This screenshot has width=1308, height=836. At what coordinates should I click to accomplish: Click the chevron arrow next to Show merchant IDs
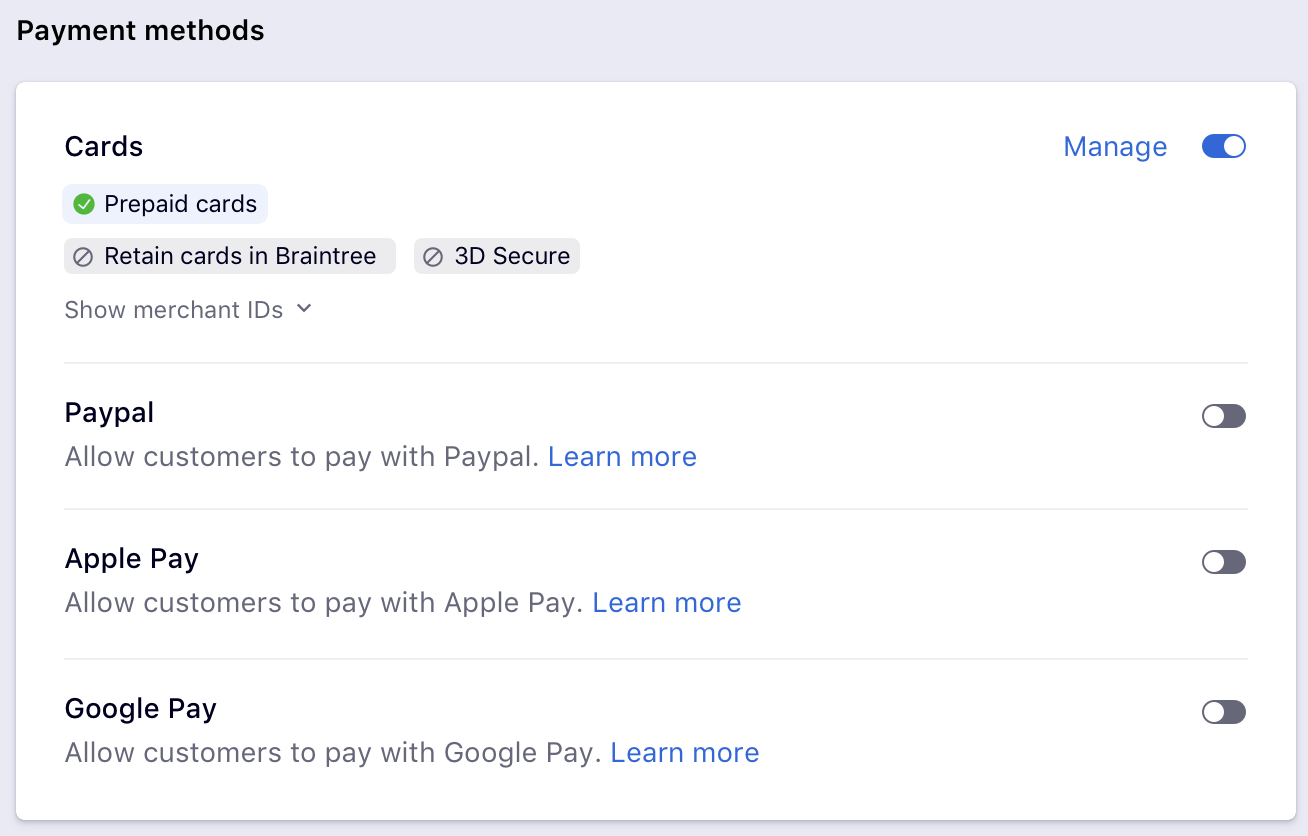(x=304, y=309)
